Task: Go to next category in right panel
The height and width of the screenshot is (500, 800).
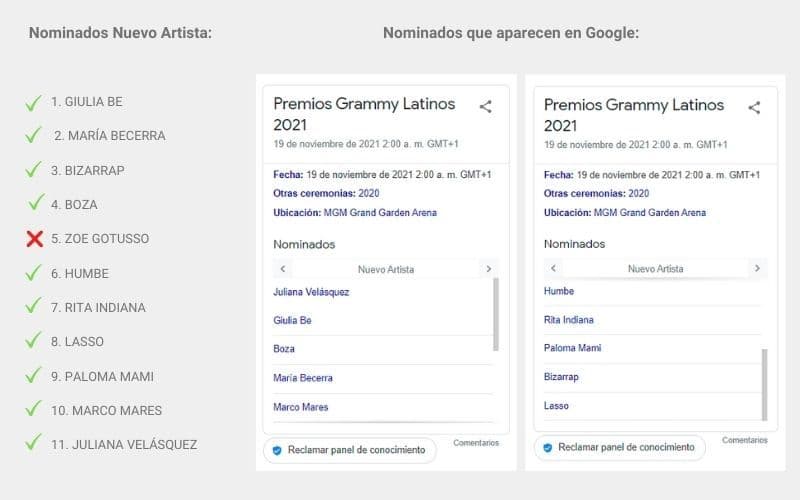Action: pyautogui.click(x=757, y=268)
